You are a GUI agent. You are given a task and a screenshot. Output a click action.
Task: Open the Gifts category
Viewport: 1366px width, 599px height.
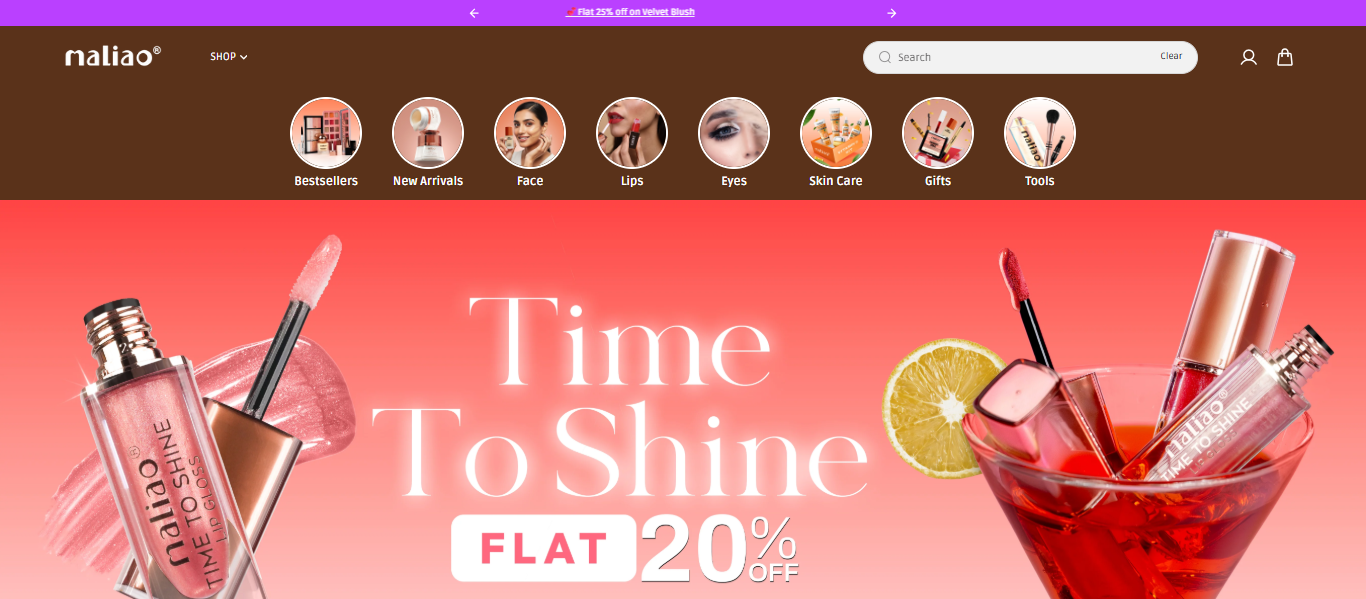938,132
